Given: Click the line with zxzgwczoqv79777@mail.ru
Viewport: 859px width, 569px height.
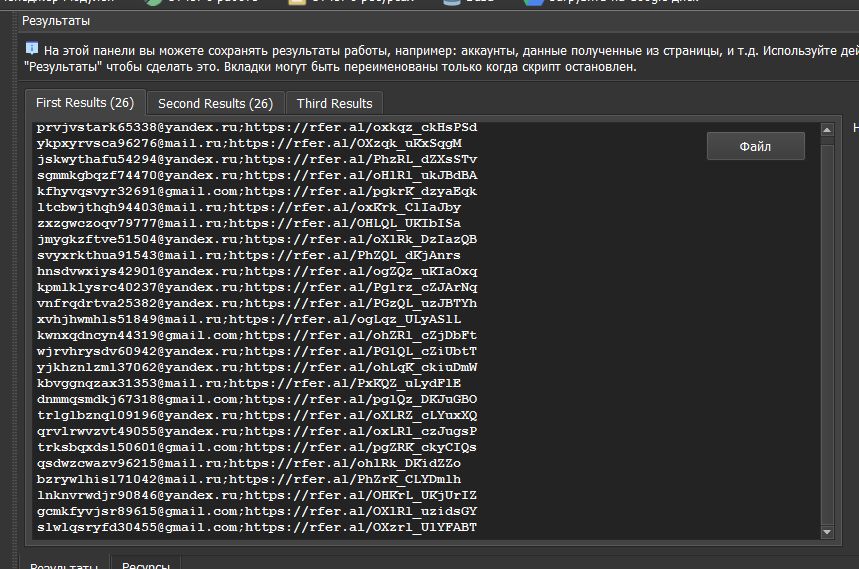Looking at the screenshot, I should point(249,223).
